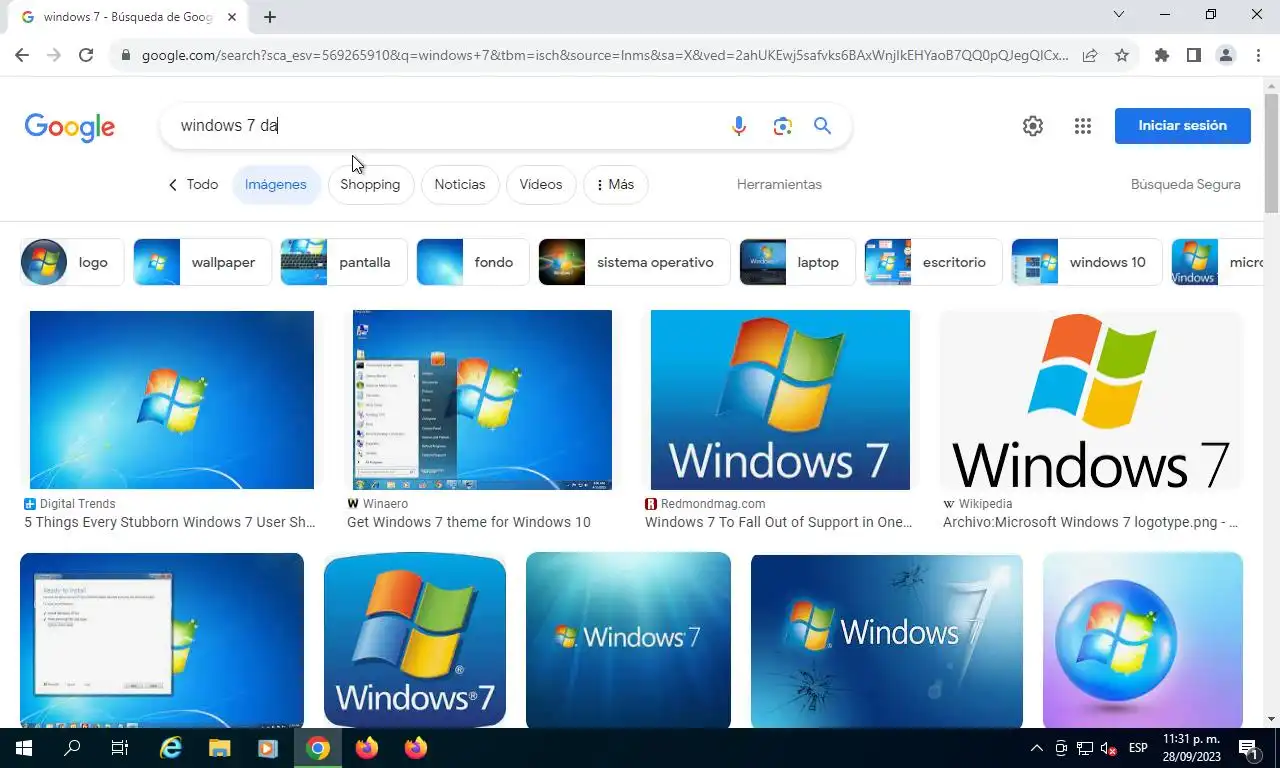Screen dimensions: 1280x768
Task: Filter by the pantalla chip
Action: tap(344, 262)
